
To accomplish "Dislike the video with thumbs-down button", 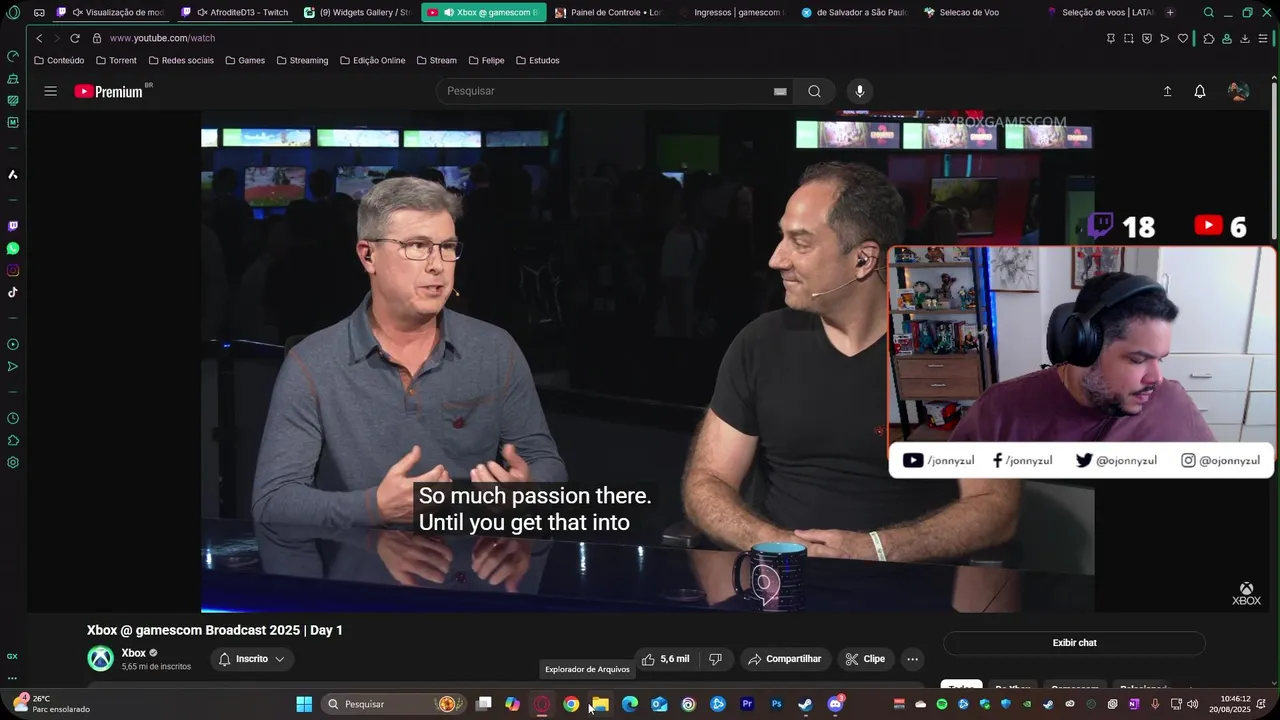I will (715, 659).
